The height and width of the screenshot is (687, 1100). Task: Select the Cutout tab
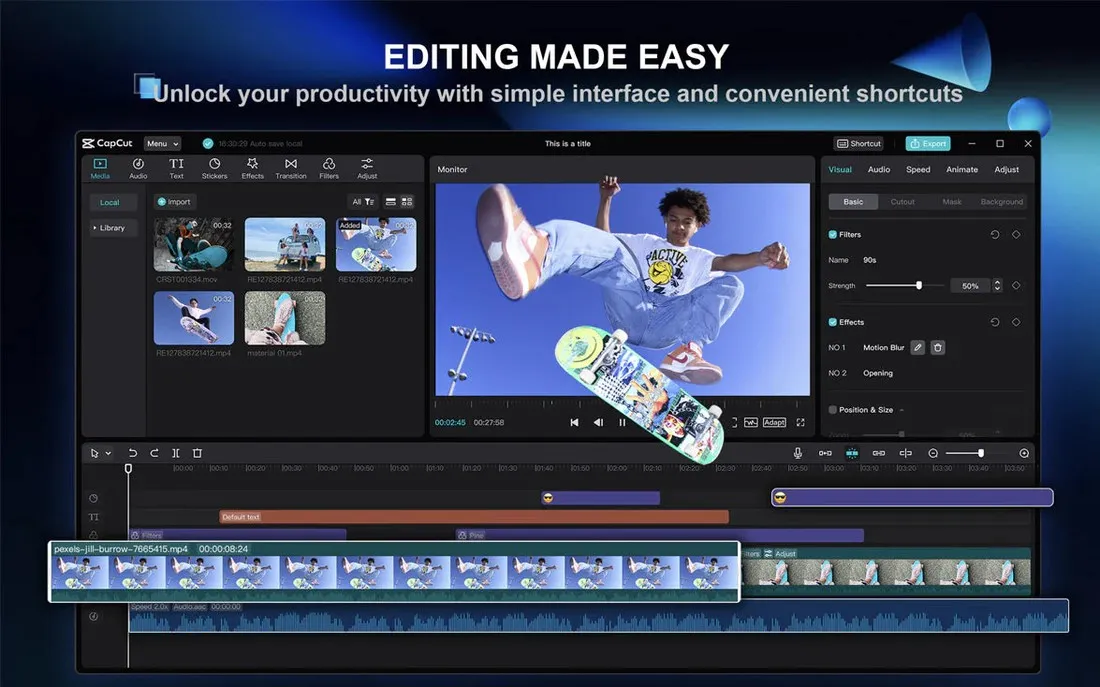pos(903,201)
